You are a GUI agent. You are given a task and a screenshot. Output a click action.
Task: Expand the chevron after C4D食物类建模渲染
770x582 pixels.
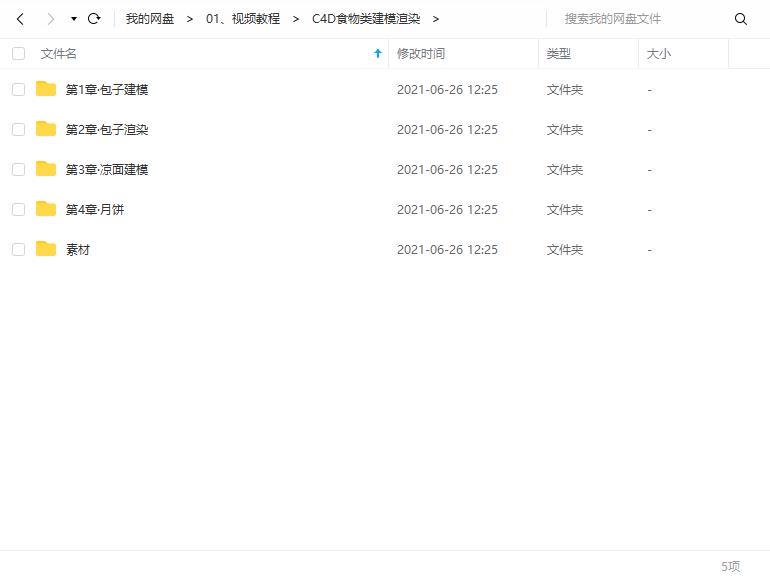[x=436, y=19]
